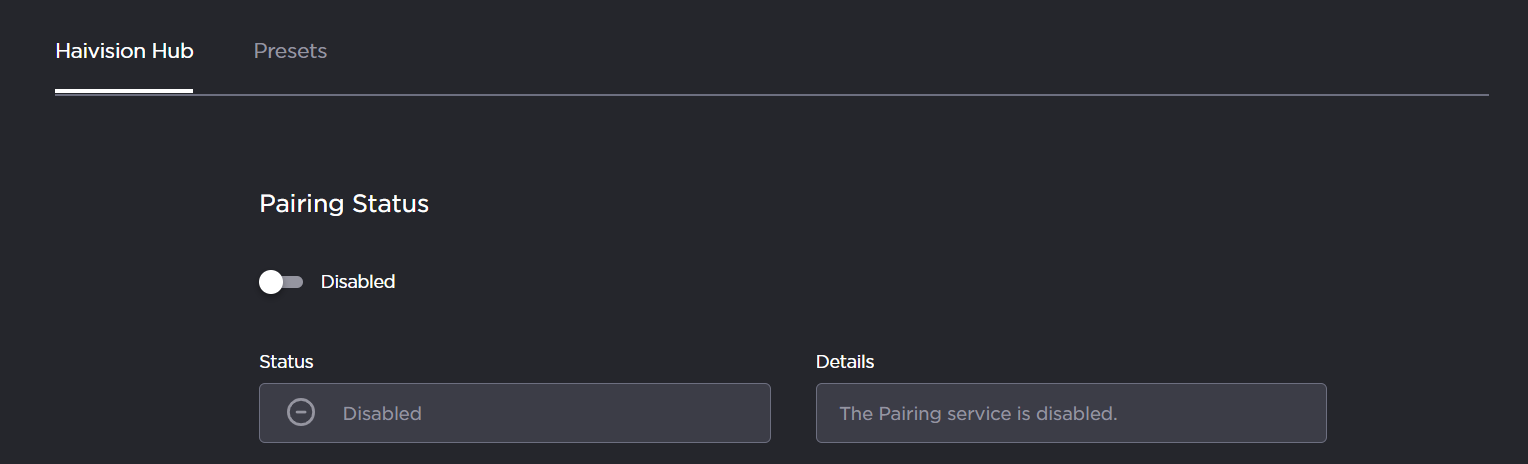Click the white knob of the pairing switch
Viewport: 1528px width, 464px height.
271,282
